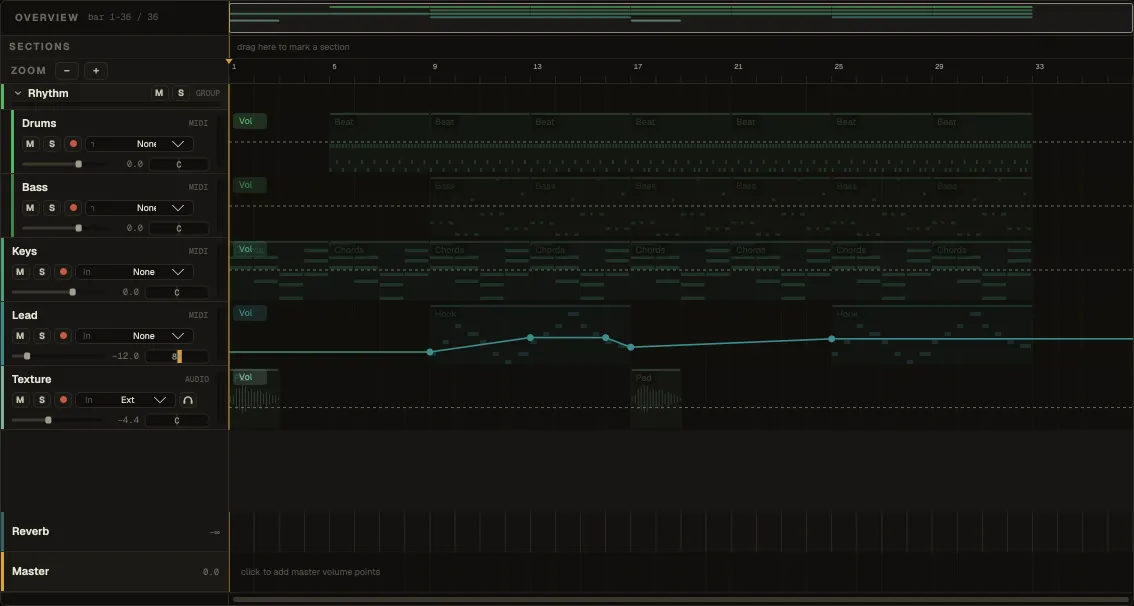Open the Bass input dropdown

[x=140, y=208]
